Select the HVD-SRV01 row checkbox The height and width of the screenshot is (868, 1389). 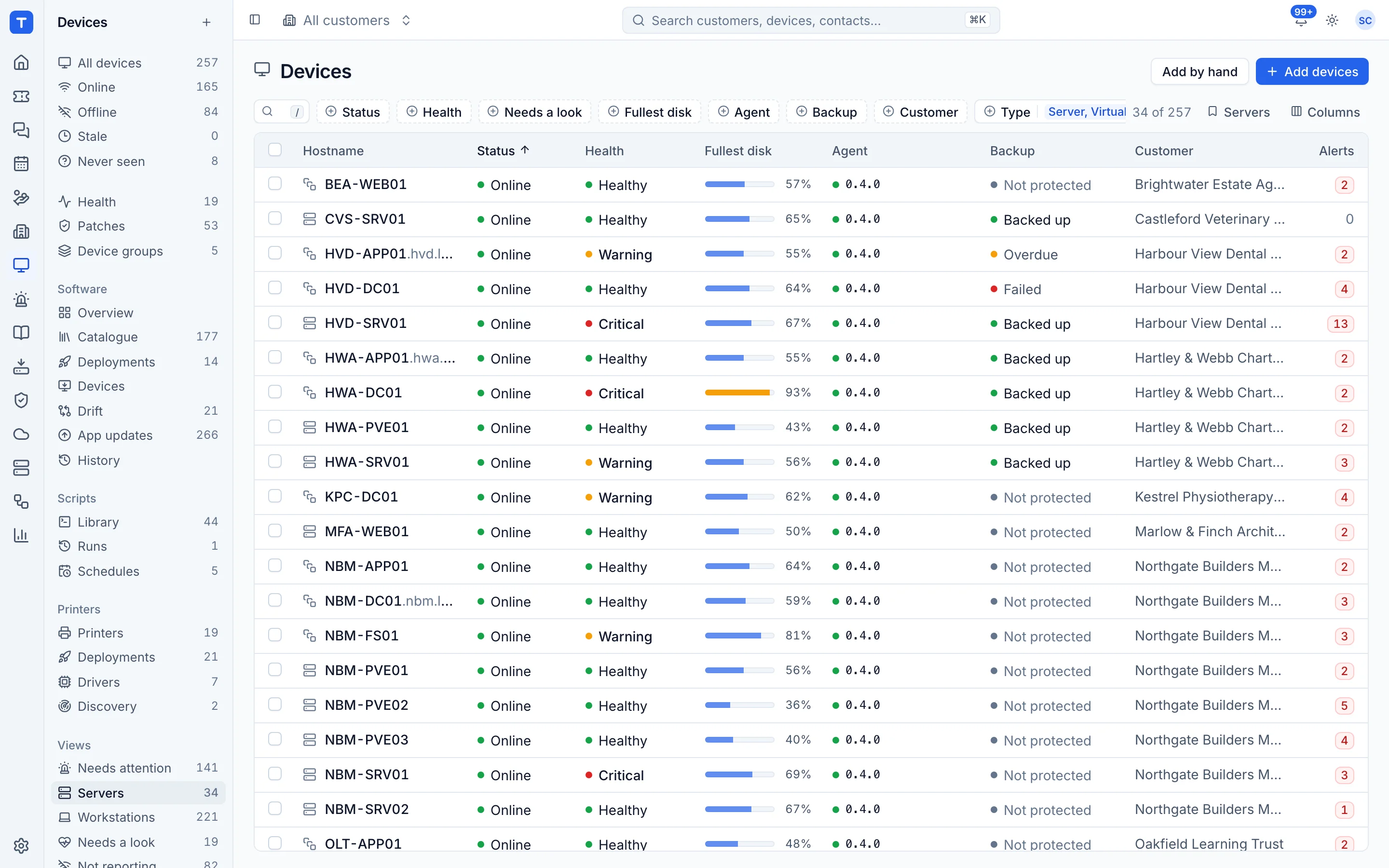click(x=275, y=323)
